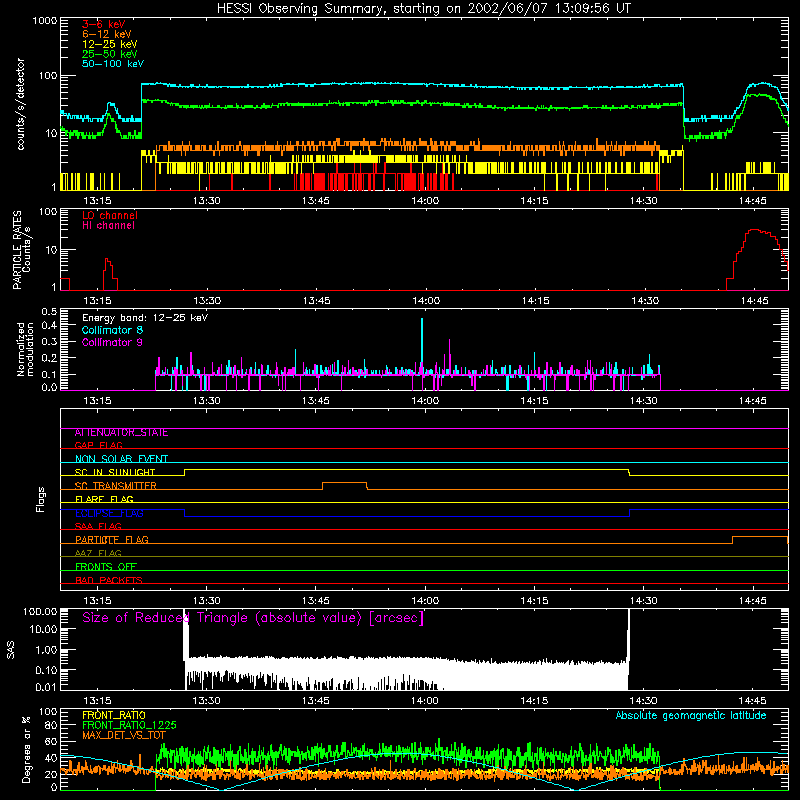
Task: Click the 'BAD_PACKETS' flag label
Action: pyautogui.click(x=109, y=581)
